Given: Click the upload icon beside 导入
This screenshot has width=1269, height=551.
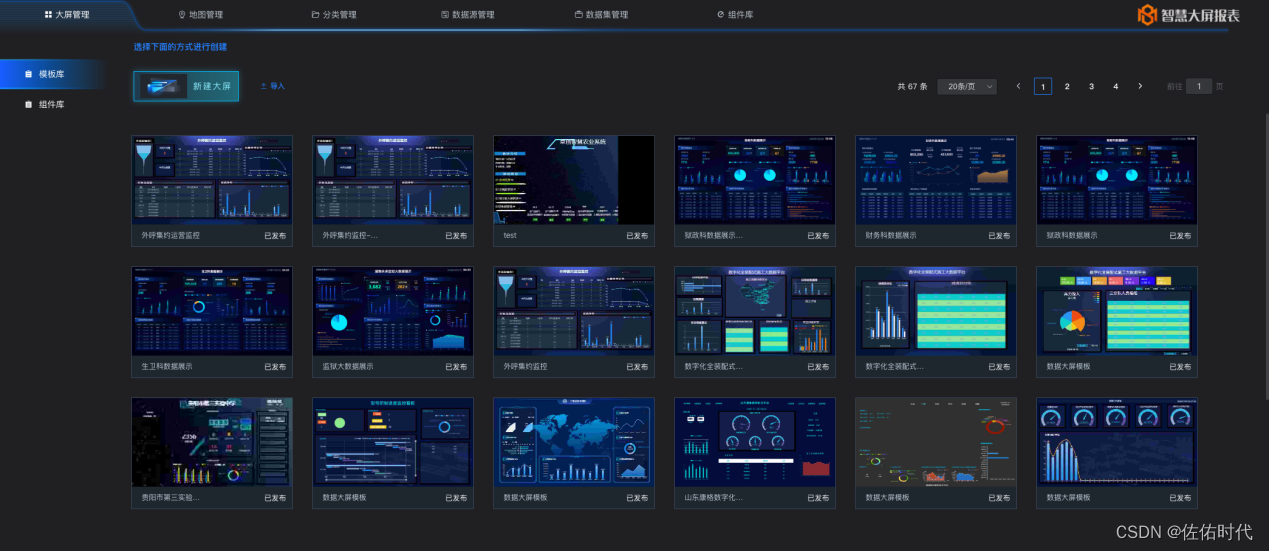Looking at the screenshot, I should click(x=264, y=86).
